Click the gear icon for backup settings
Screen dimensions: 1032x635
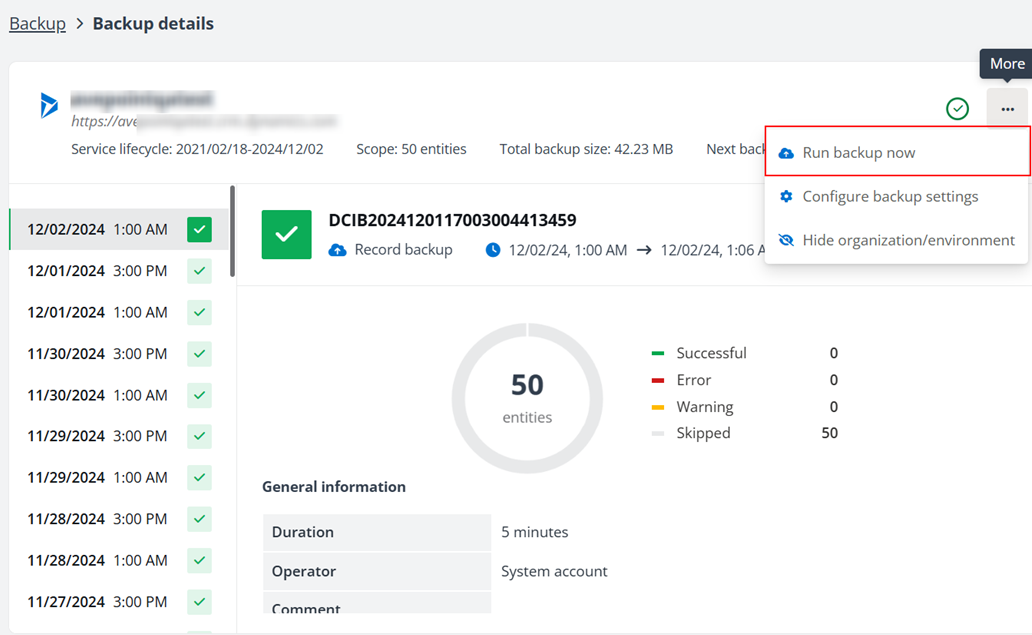(786, 197)
